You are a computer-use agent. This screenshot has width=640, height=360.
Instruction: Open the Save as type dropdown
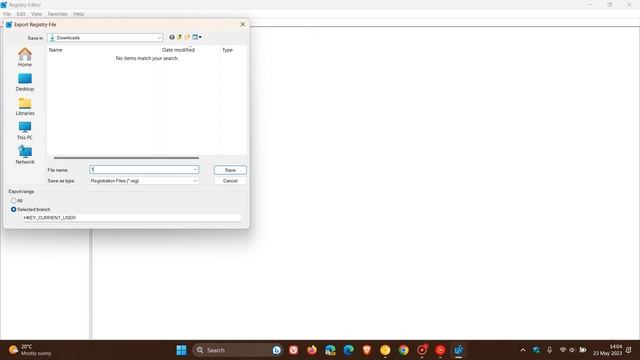[x=144, y=180]
